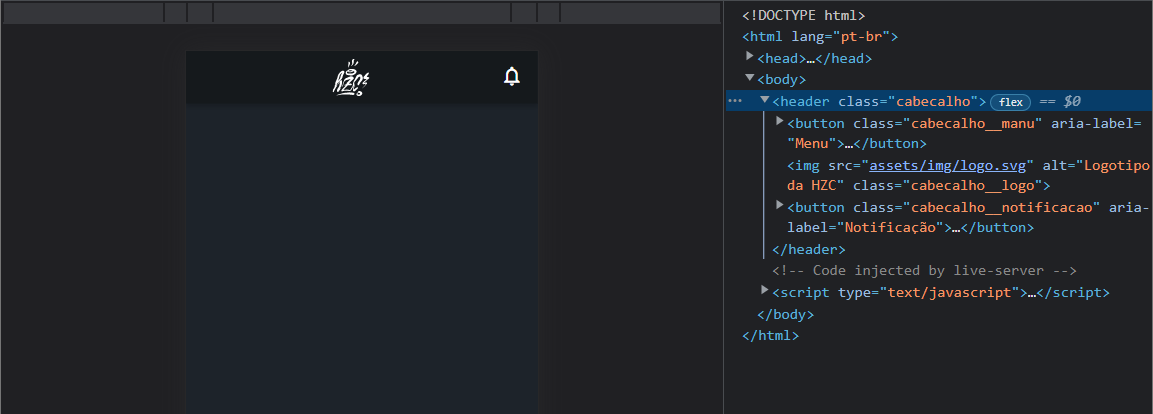Expand the script text/javascript node
Viewport: 1153px width, 414px height.
[765, 291]
